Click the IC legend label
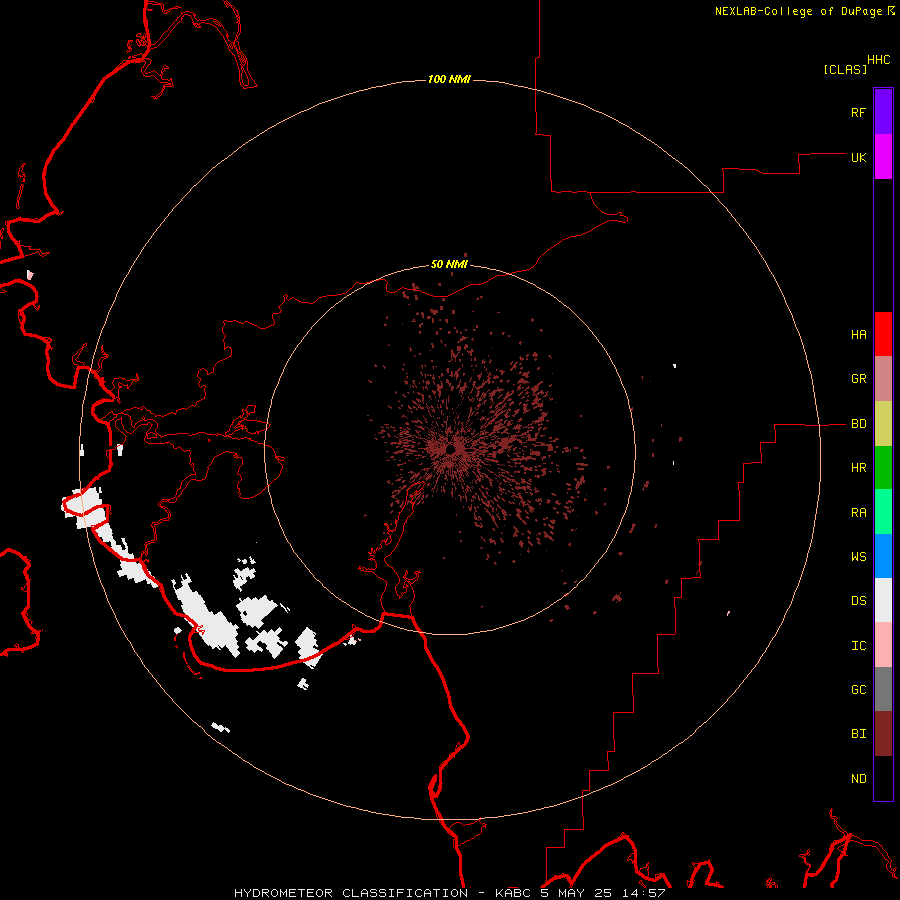 coord(858,645)
